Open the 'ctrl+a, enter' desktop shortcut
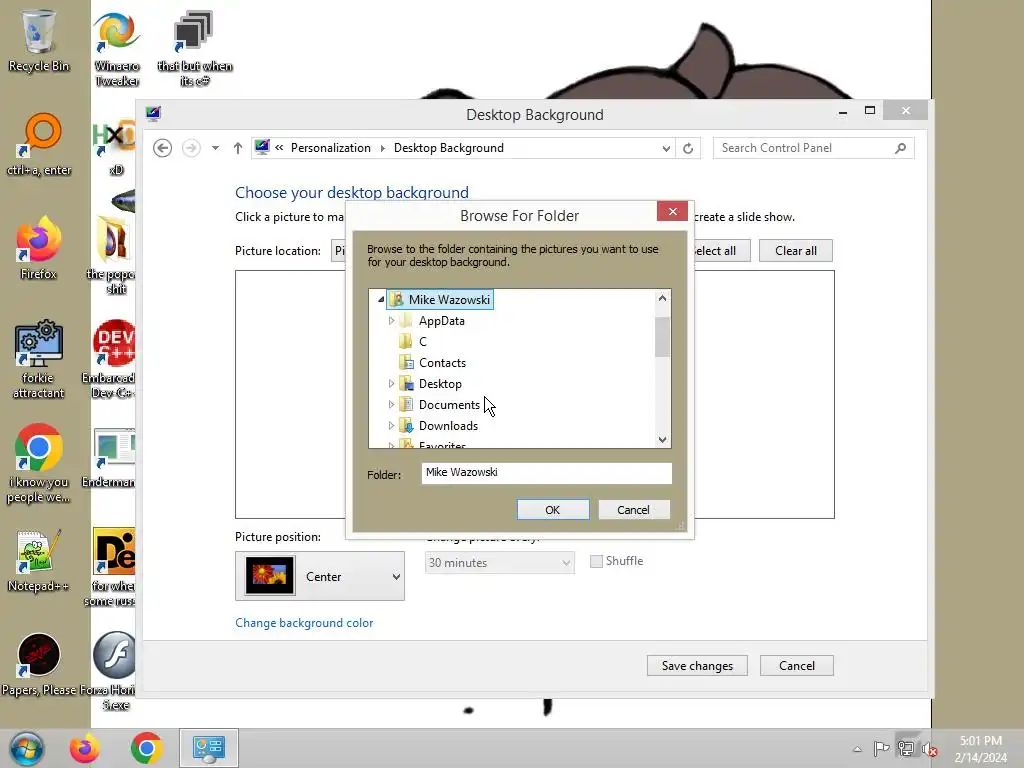Image resolution: width=1024 pixels, height=768 pixels. click(x=39, y=145)
